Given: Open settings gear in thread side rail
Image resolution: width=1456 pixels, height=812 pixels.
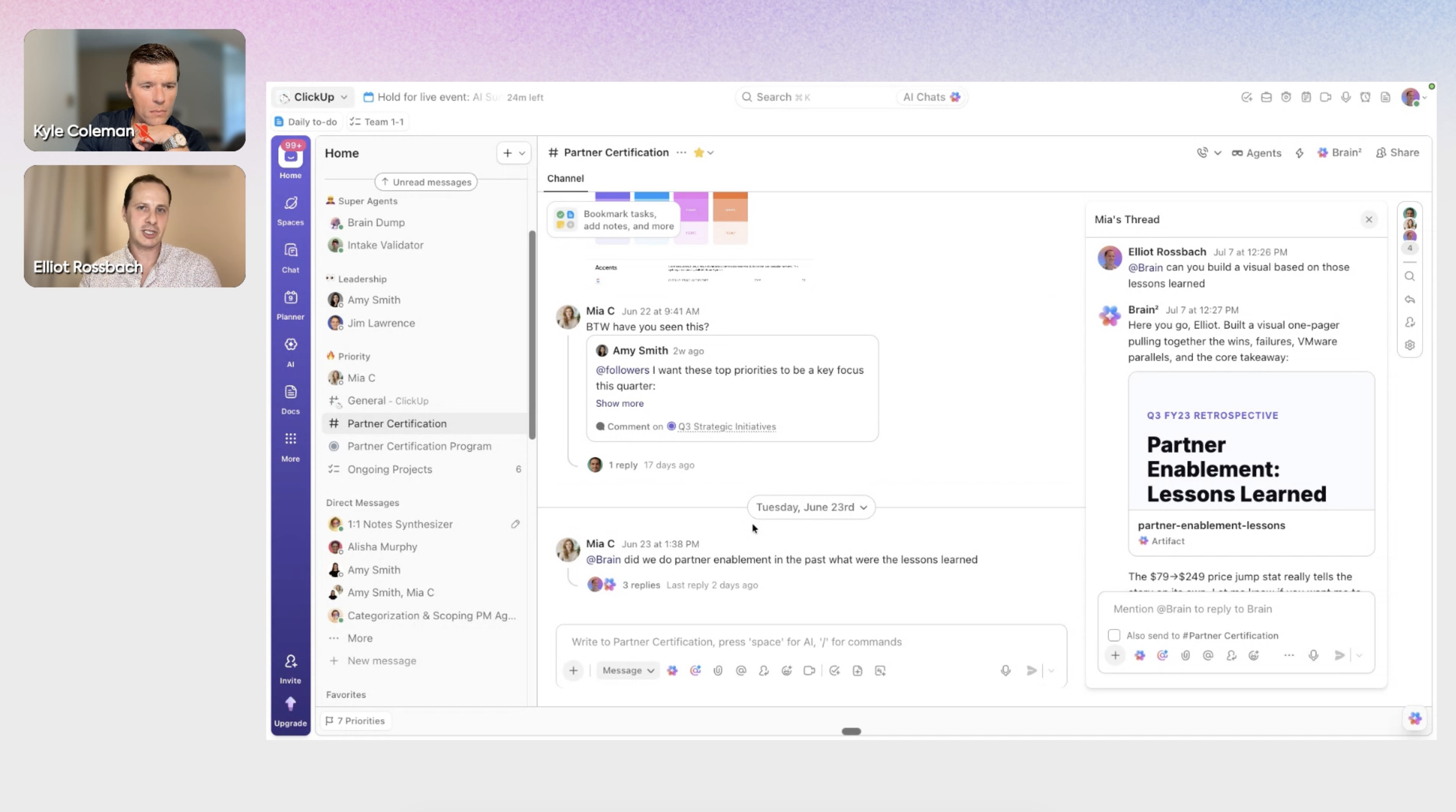Looking at the screenshot, I should click(x=1410, y=345).
